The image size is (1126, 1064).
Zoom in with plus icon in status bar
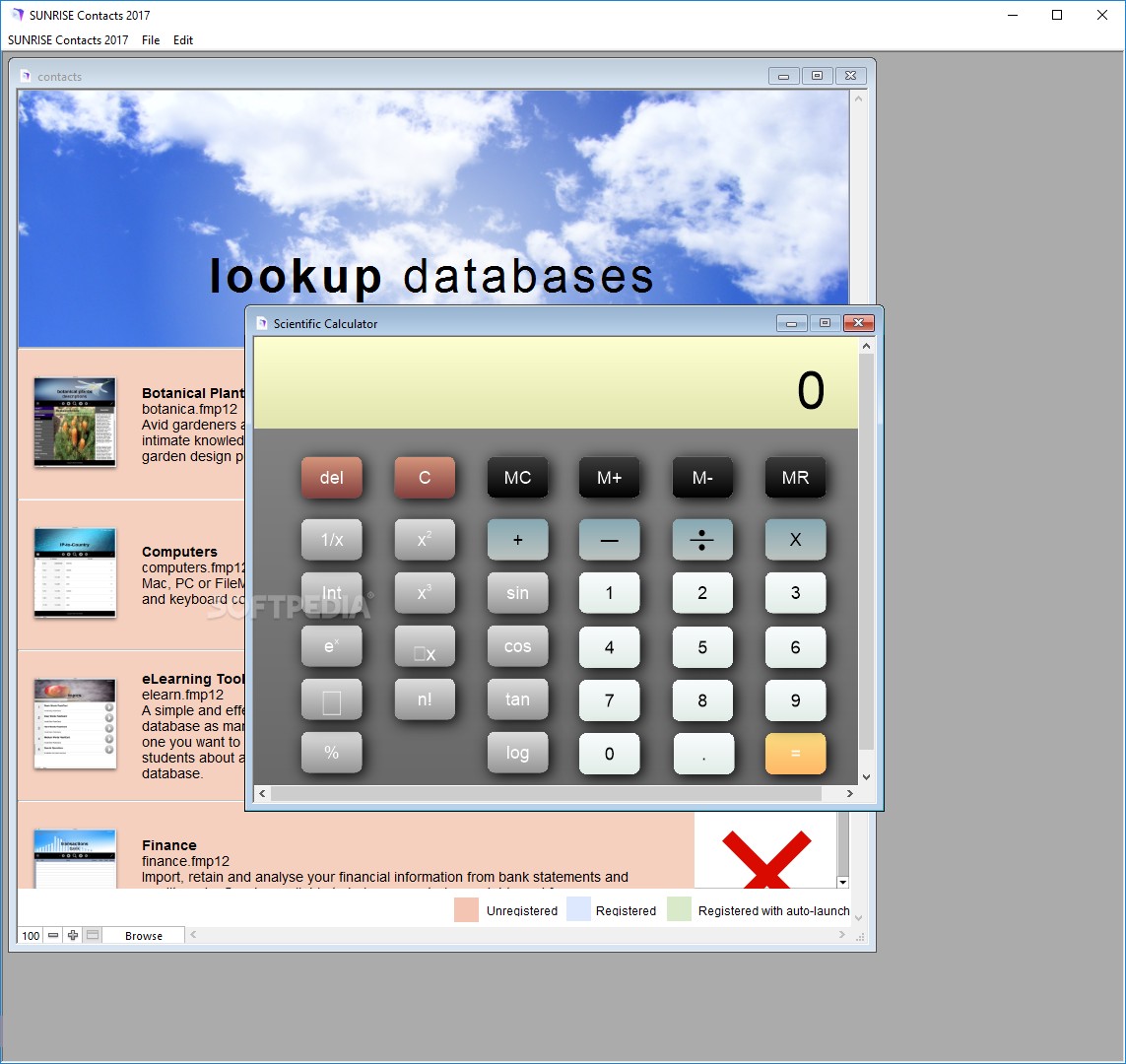[73, 935]
